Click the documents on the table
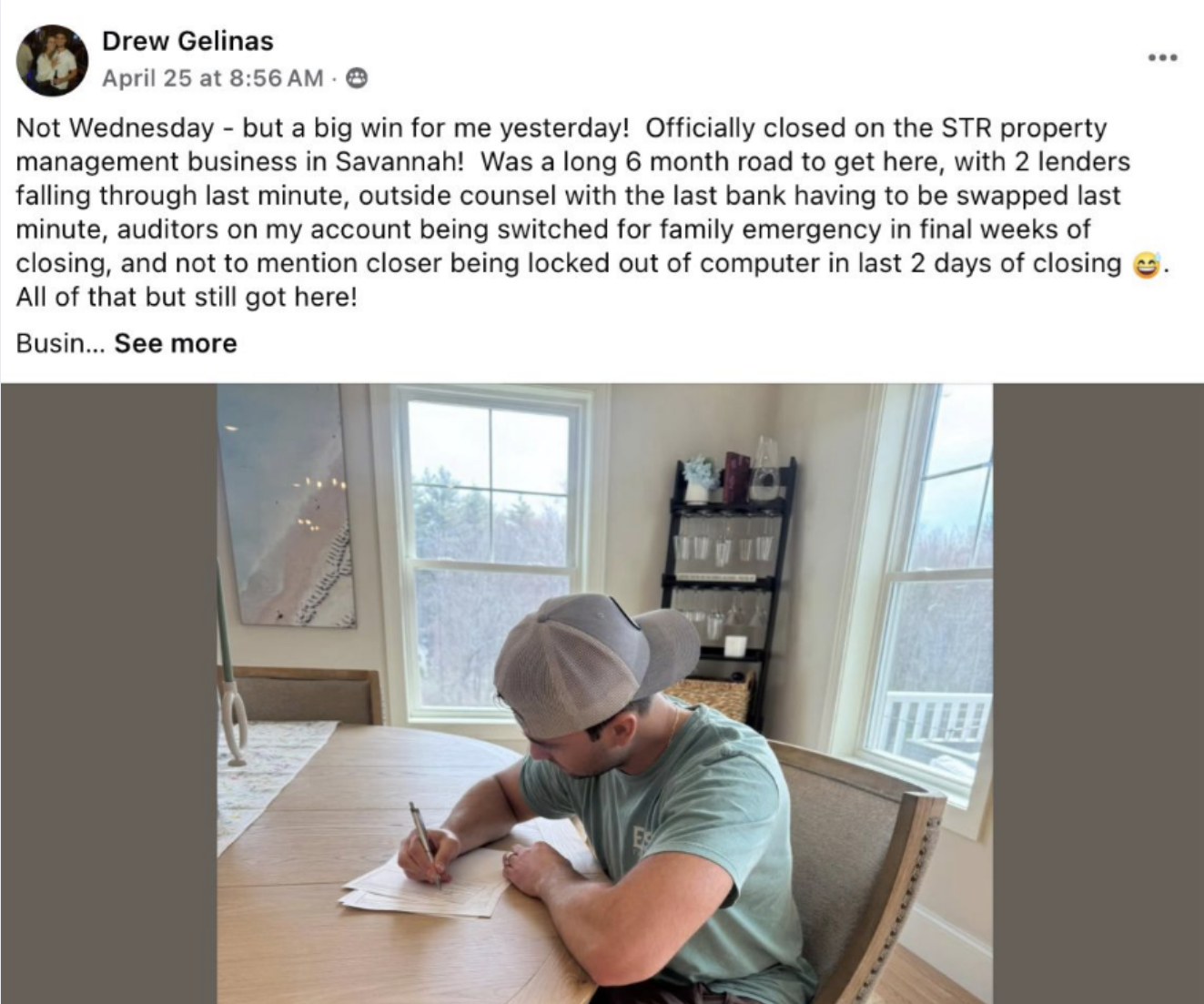The height and width of the screenshot is (1004, 1204). coord(428,887)
